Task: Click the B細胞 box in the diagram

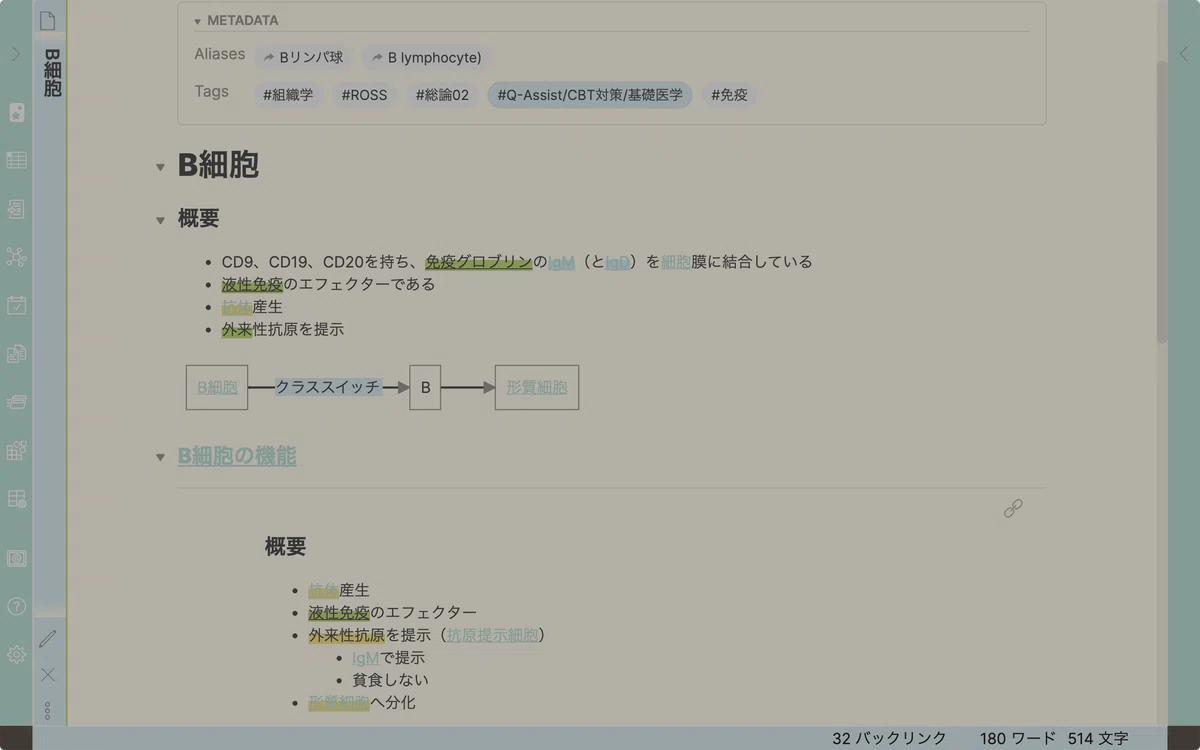Action: [217, 387]
